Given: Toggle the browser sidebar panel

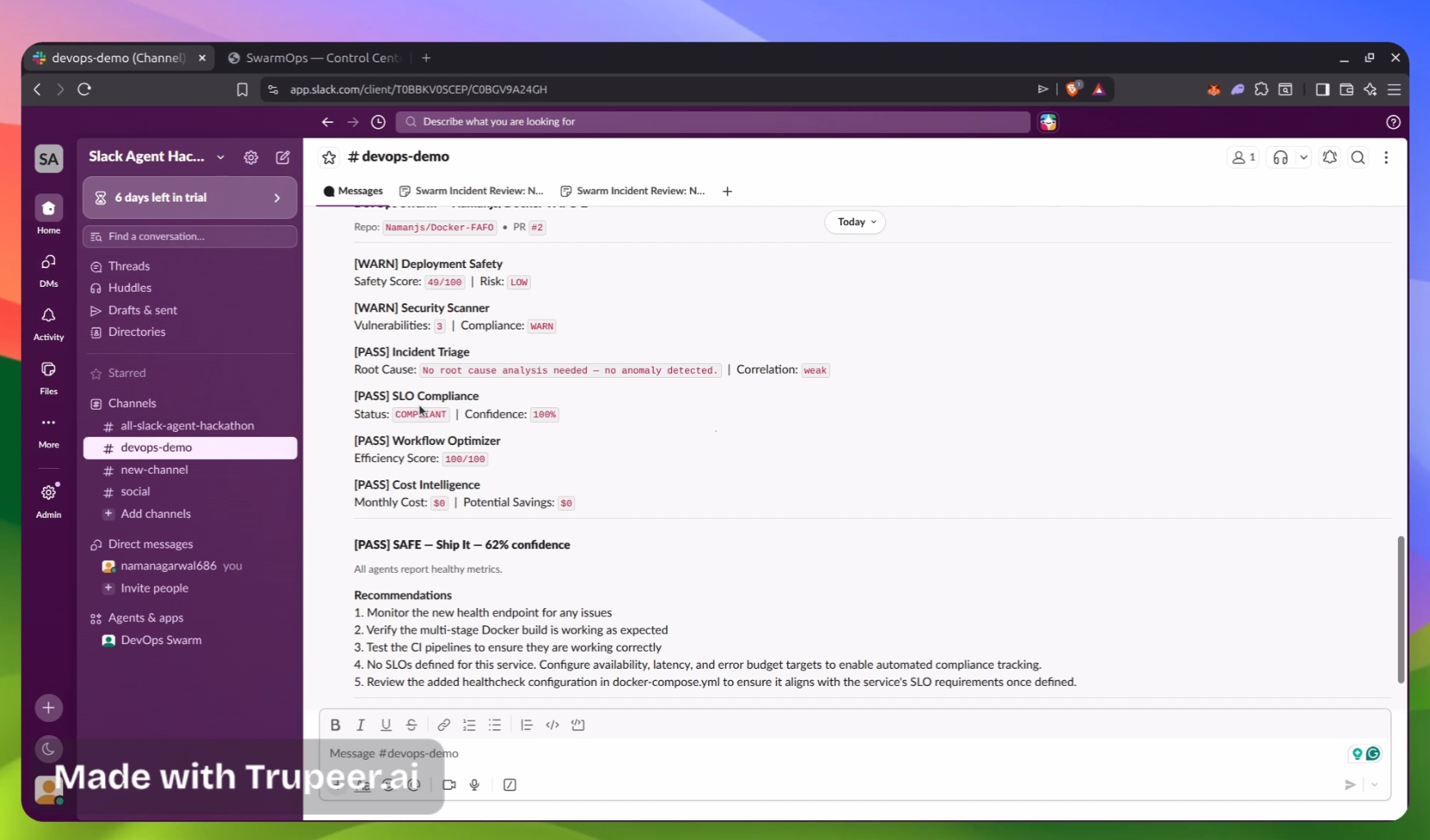Looking at the screenshot, I should [x=1322, y=89].
